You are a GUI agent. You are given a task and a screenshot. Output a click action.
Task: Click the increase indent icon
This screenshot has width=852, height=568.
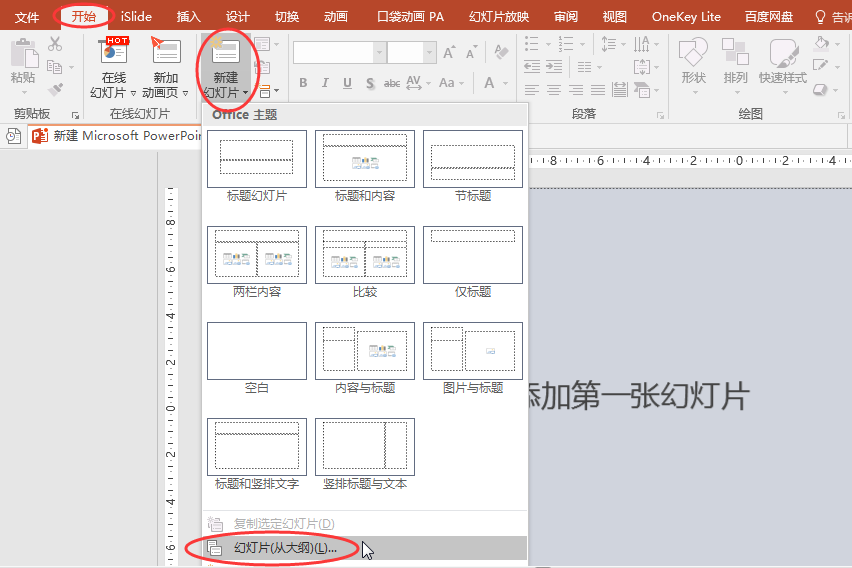pos(554,67)
